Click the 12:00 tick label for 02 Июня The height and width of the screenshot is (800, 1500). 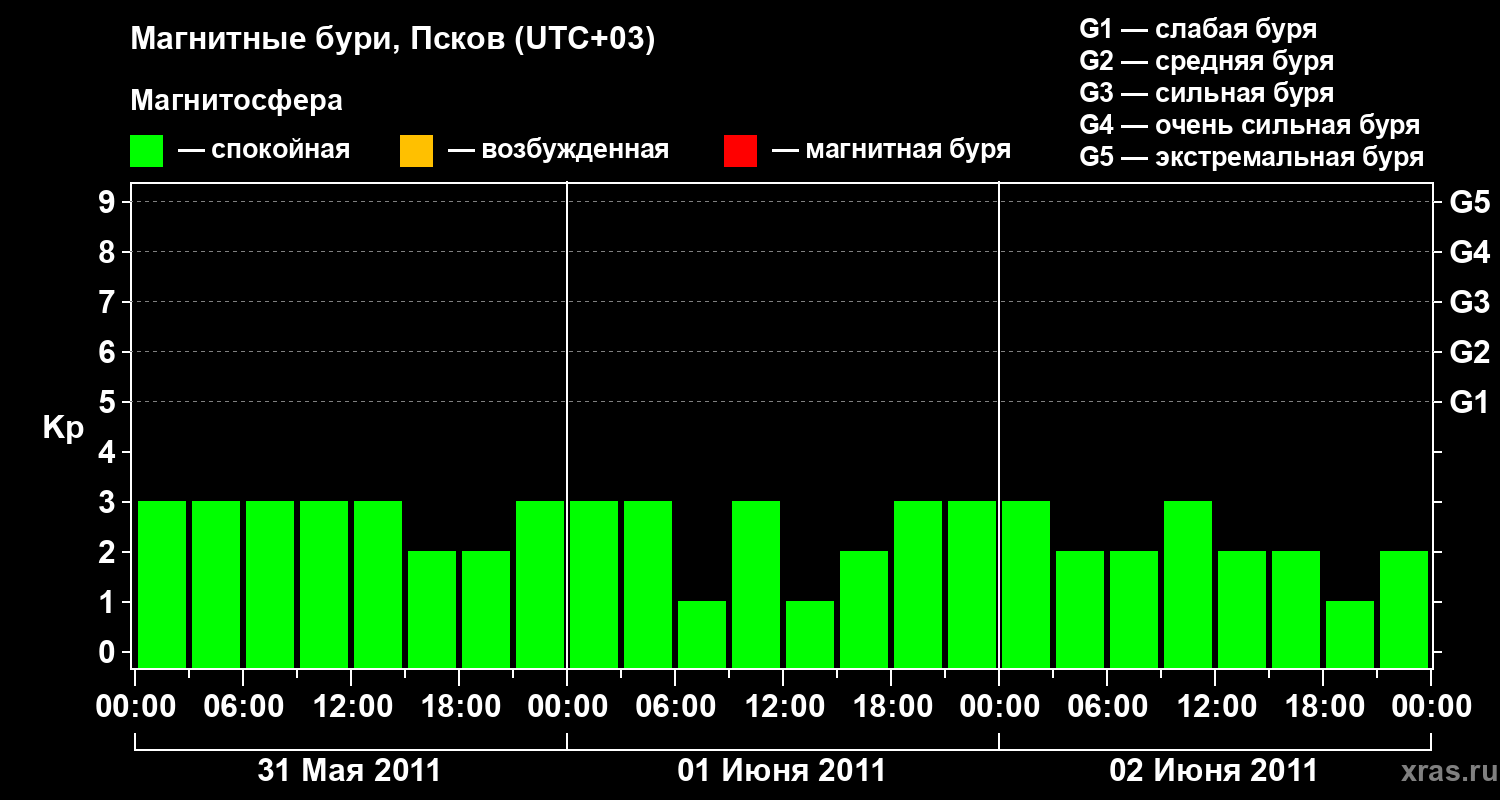coord(1215,707)
